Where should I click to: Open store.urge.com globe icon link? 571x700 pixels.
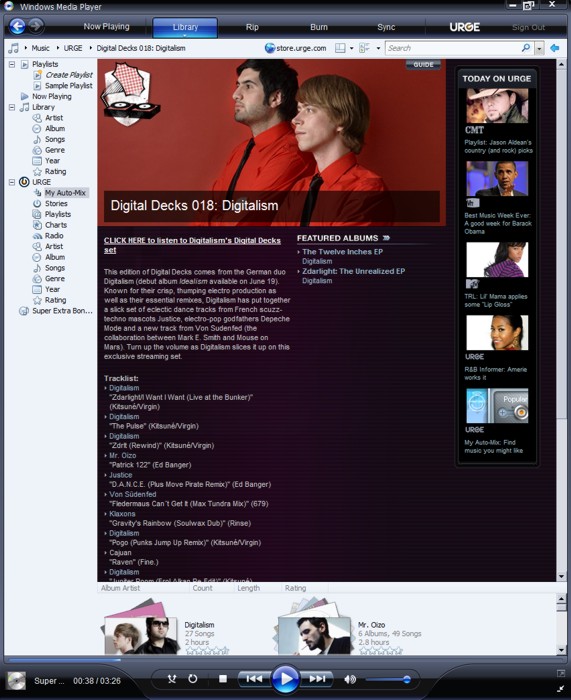[x=270, y=48]
